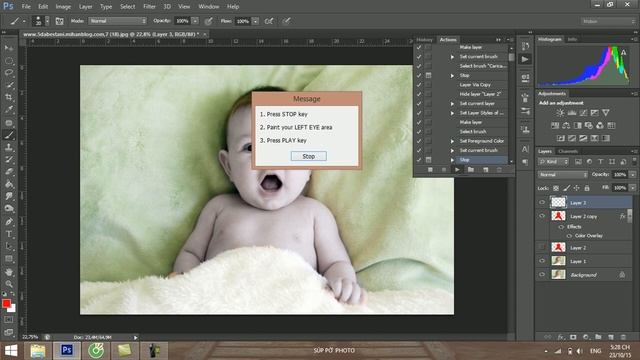Select the Move tool
Screen dimensions: 640x360
pos(9,48)
